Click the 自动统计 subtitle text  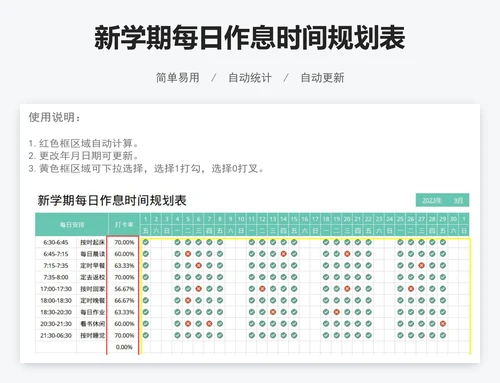(250, 78)
